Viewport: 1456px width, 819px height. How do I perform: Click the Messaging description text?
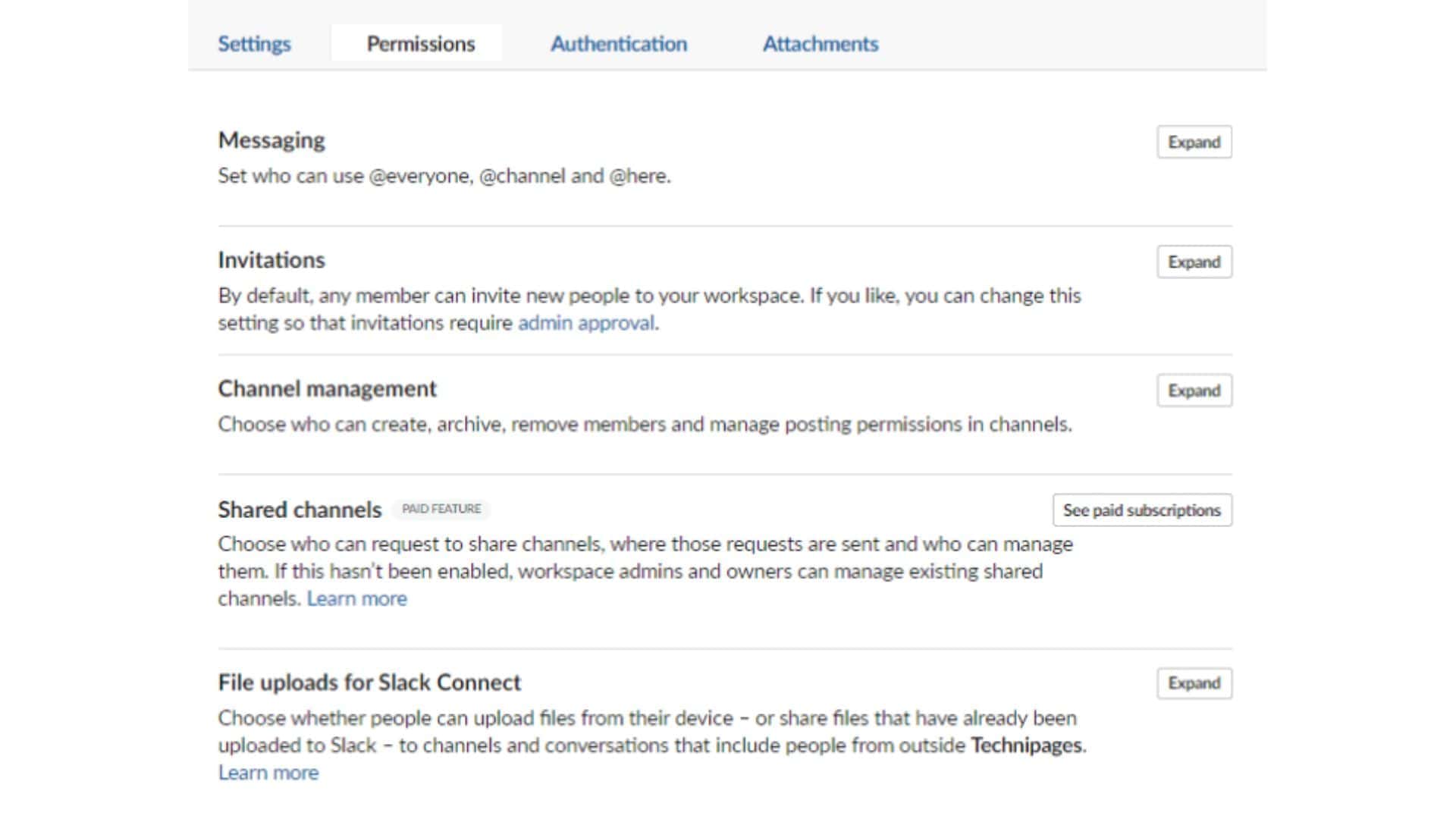(x=444, y=176)
